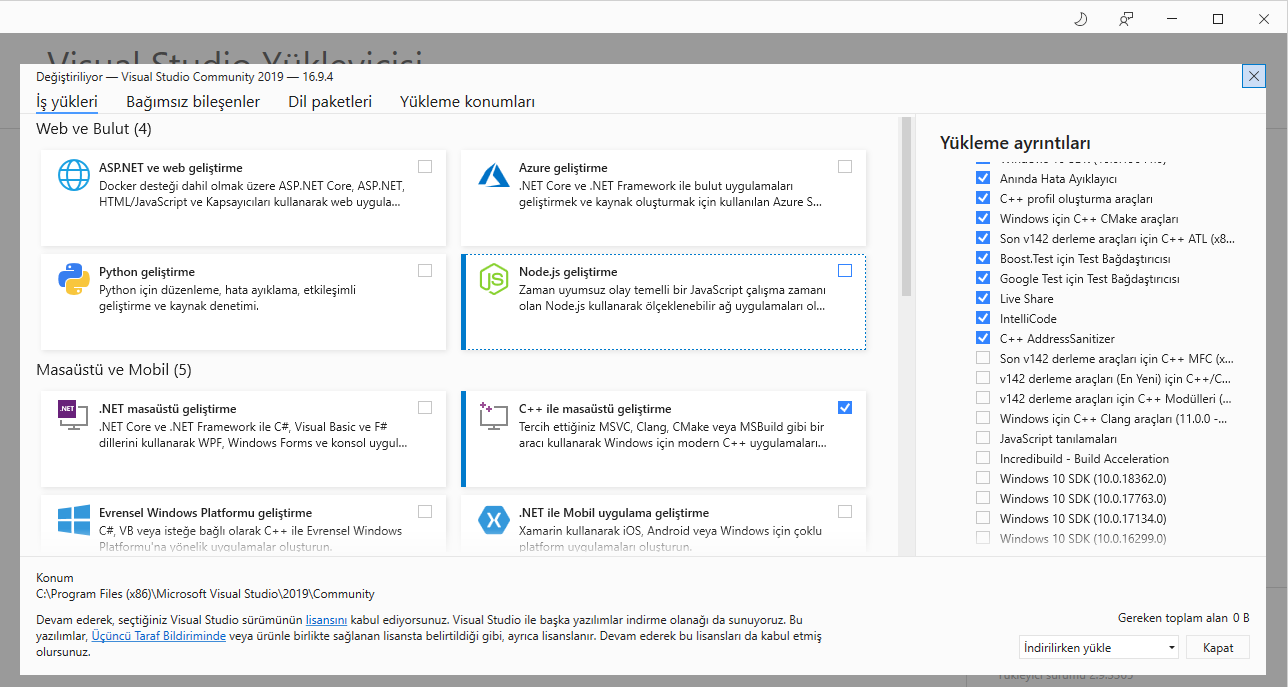
Task: Enable the Node.js geliştirme workload checkbox
Action: 845,270
